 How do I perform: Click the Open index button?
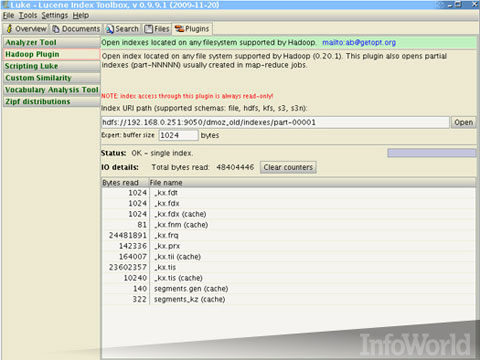coord(463,122)
